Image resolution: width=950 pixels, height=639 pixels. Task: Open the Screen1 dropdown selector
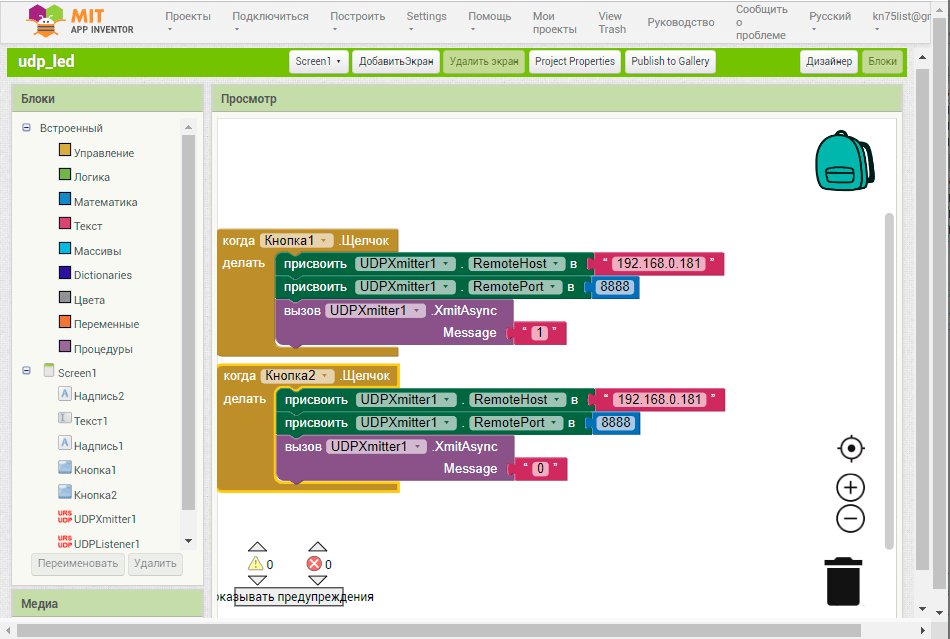click(x=318, y=62)
